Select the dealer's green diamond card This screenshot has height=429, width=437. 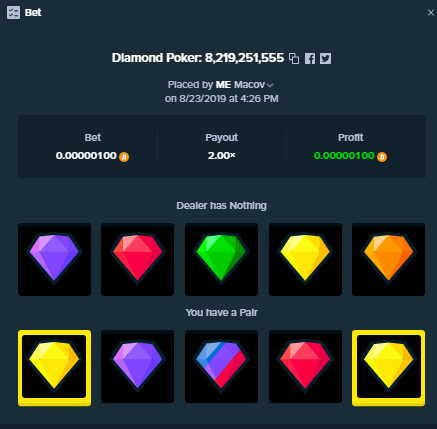(221, 259)
